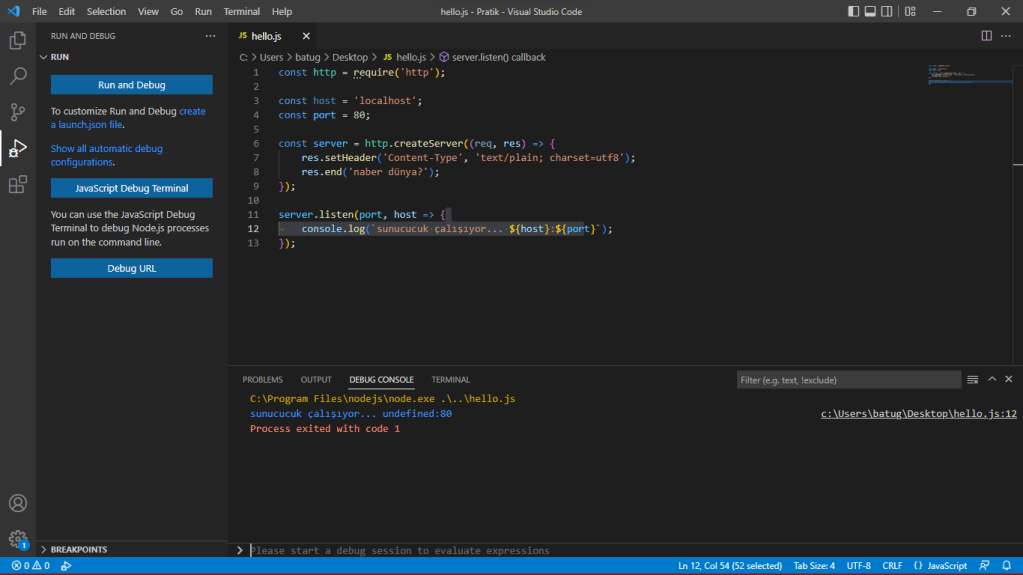Open the Accounts icon in activity bar

tap(17, 503)
